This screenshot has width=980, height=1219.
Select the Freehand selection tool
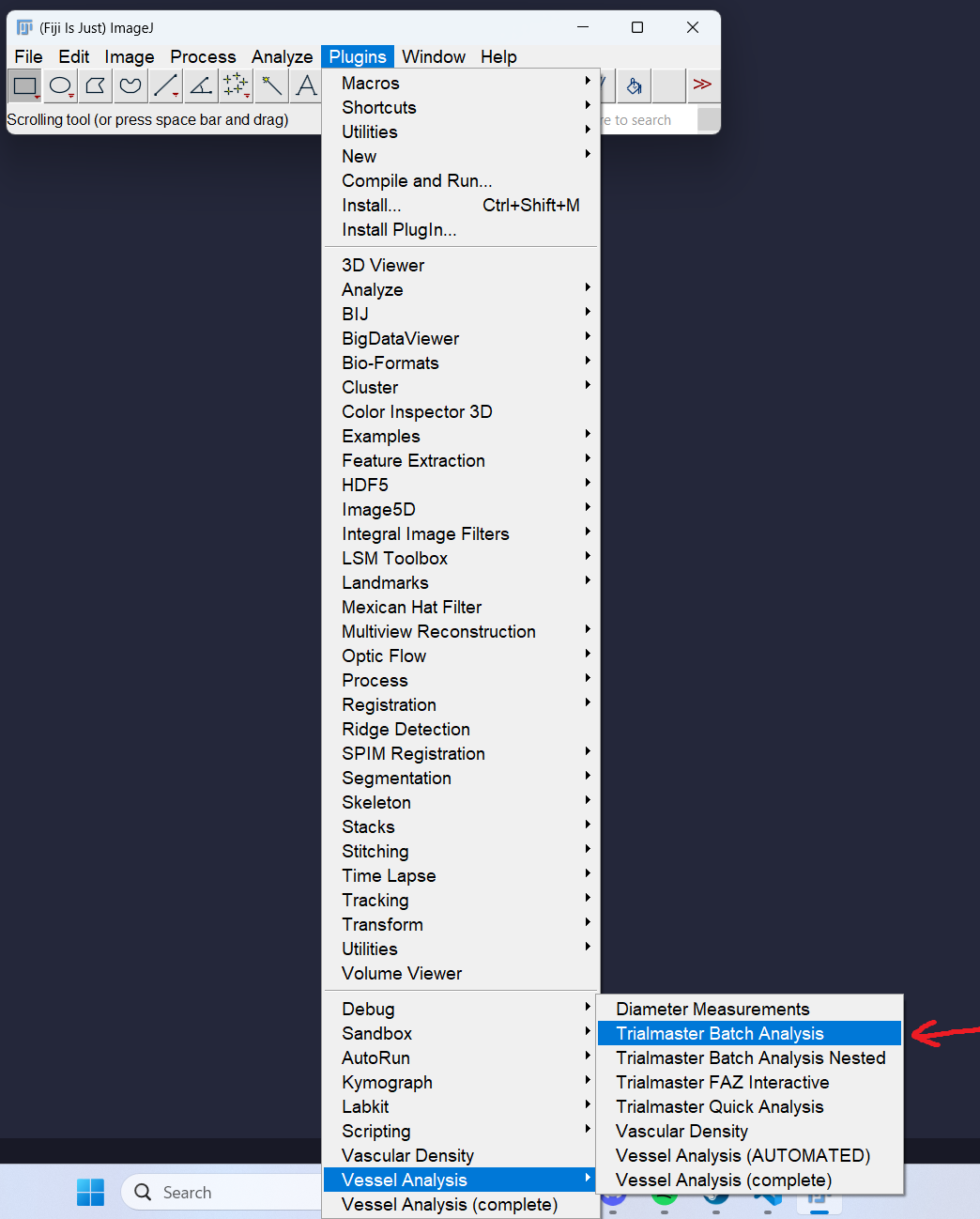pos(130,86)
